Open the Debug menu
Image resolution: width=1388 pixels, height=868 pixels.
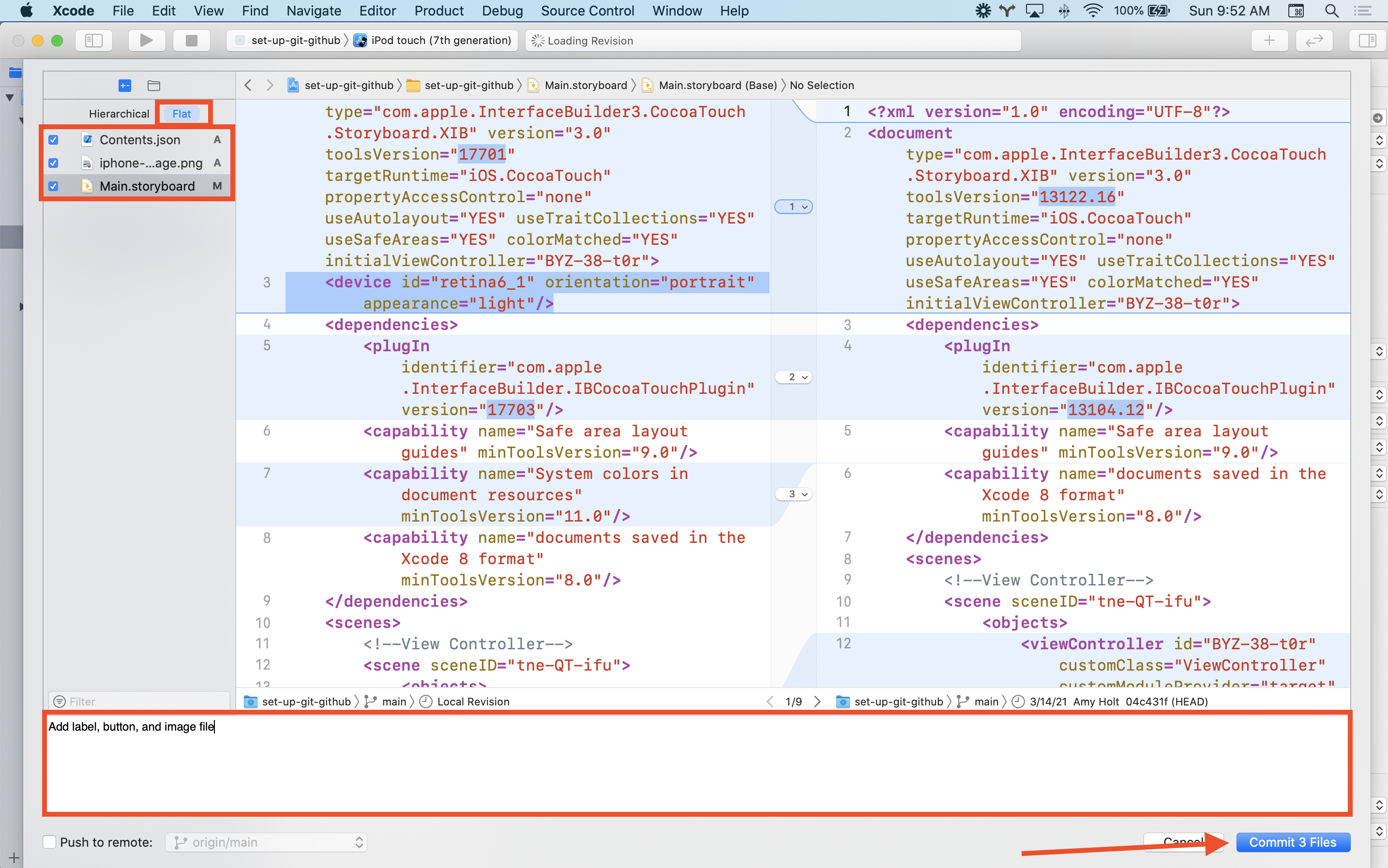click(x=502, y=11)
